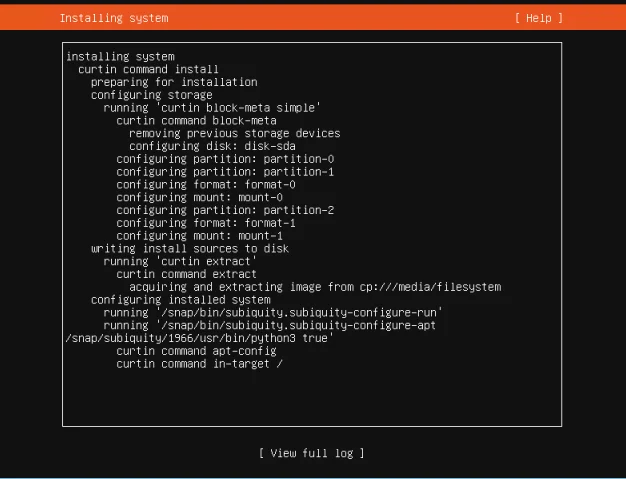This screenshot has width=626, height=479.
Task: Select the 'configuring format: format-0' line
Action: [x=206, y=185]
